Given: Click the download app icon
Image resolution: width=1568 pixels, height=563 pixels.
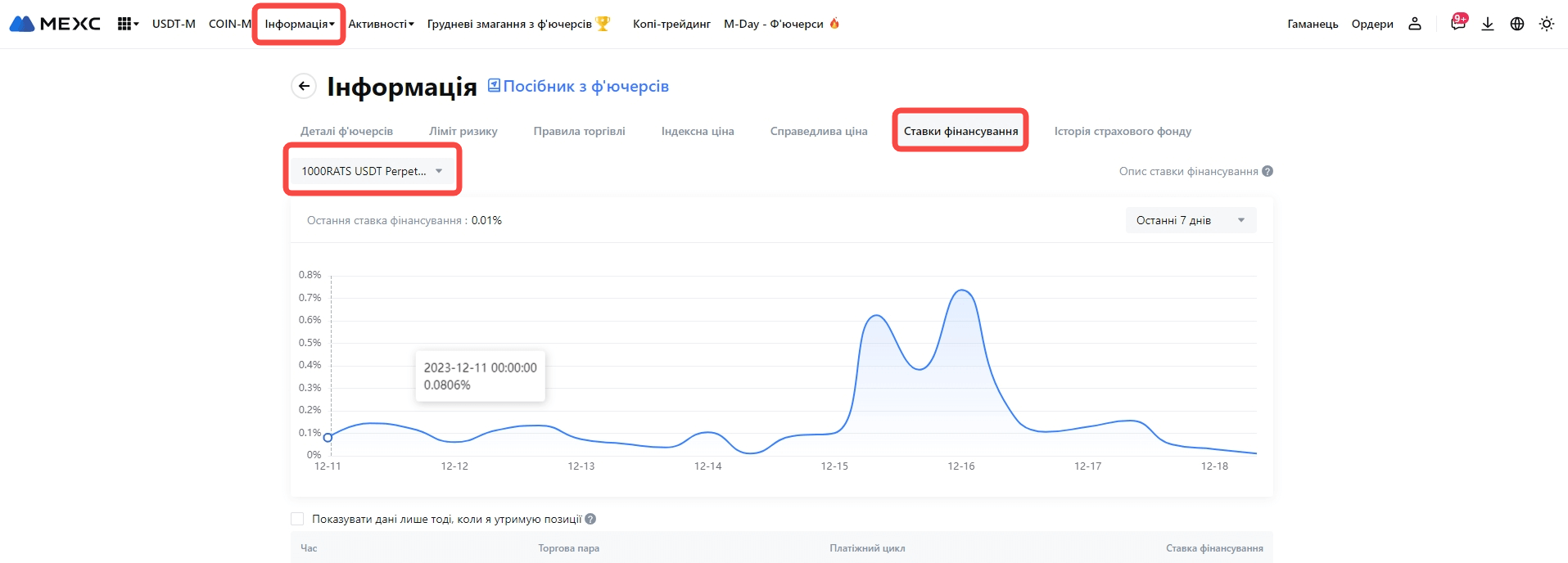Looking at the screenshot, I should pos(1488,24).
